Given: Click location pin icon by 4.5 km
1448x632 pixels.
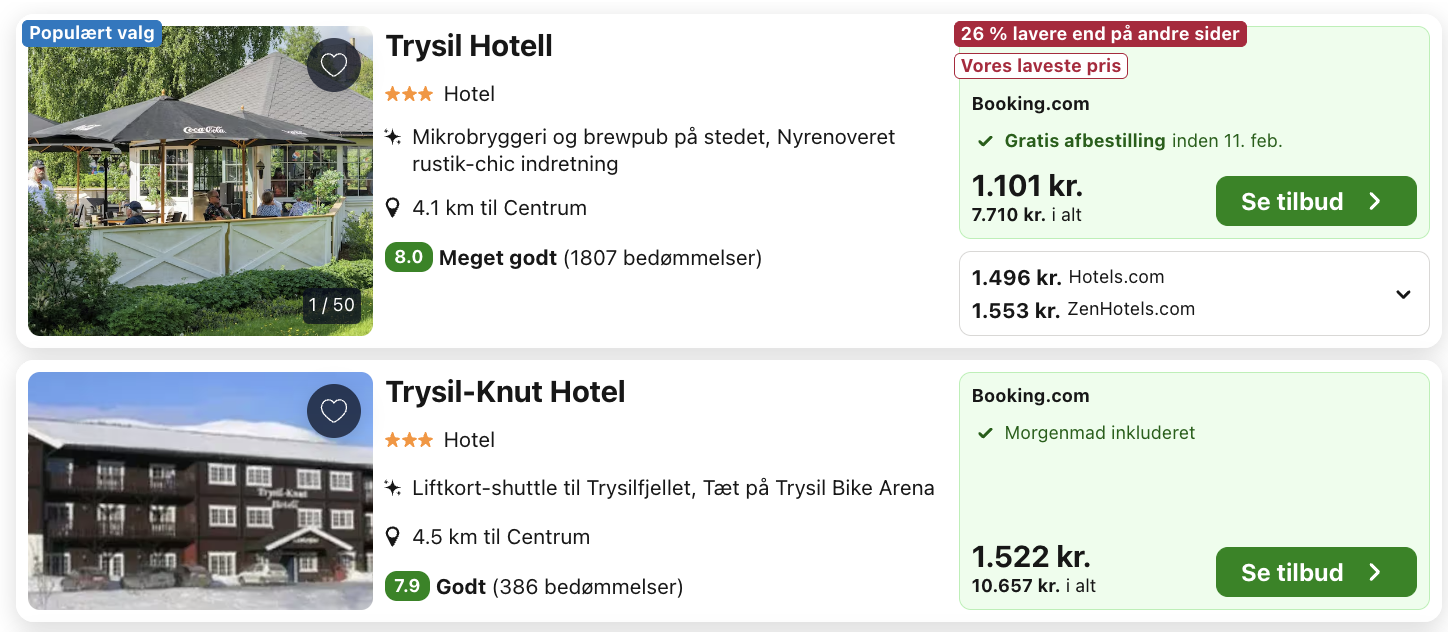Looking at the screenshot, I should coord(394,537).
